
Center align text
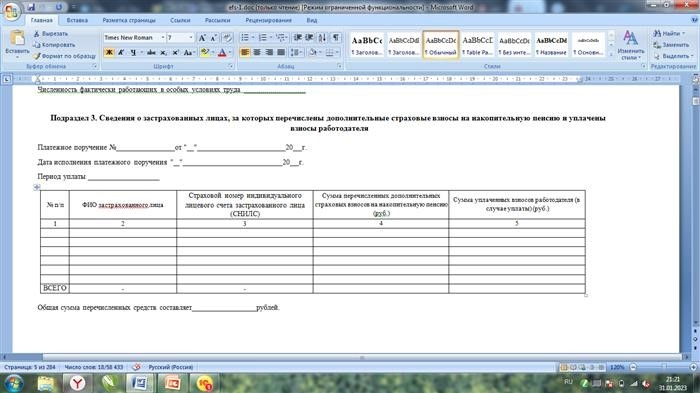pyautogui.click(x=257, y=52)
